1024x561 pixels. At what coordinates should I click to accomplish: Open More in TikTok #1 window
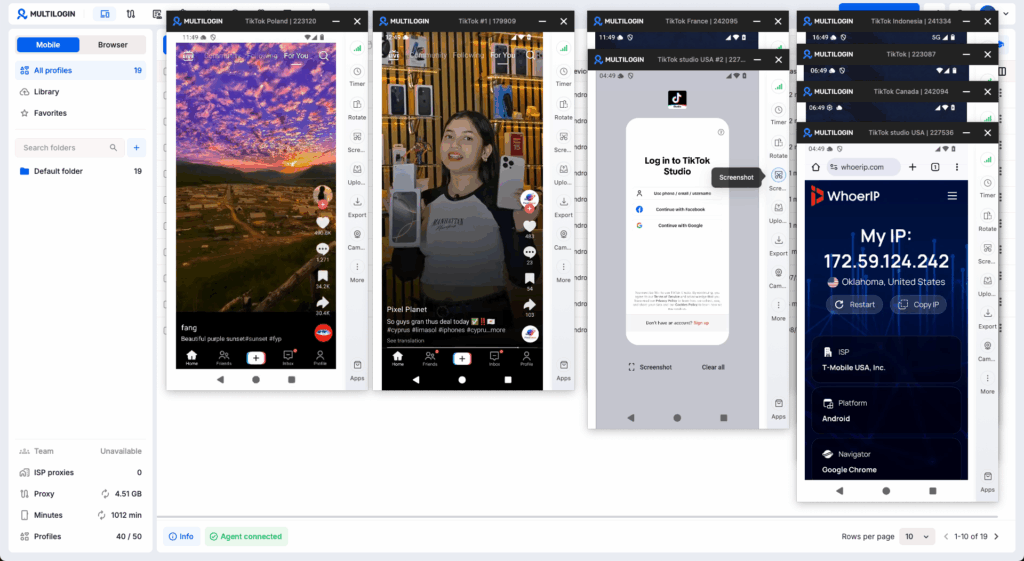tap(564, 272)
